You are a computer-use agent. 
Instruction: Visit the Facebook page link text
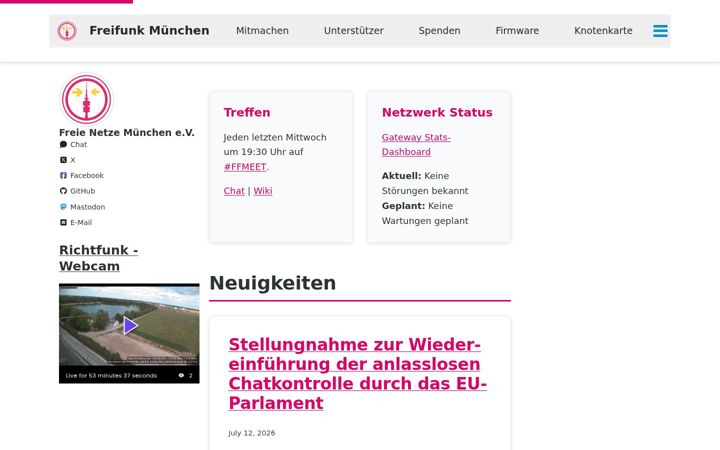pos(87,175)
